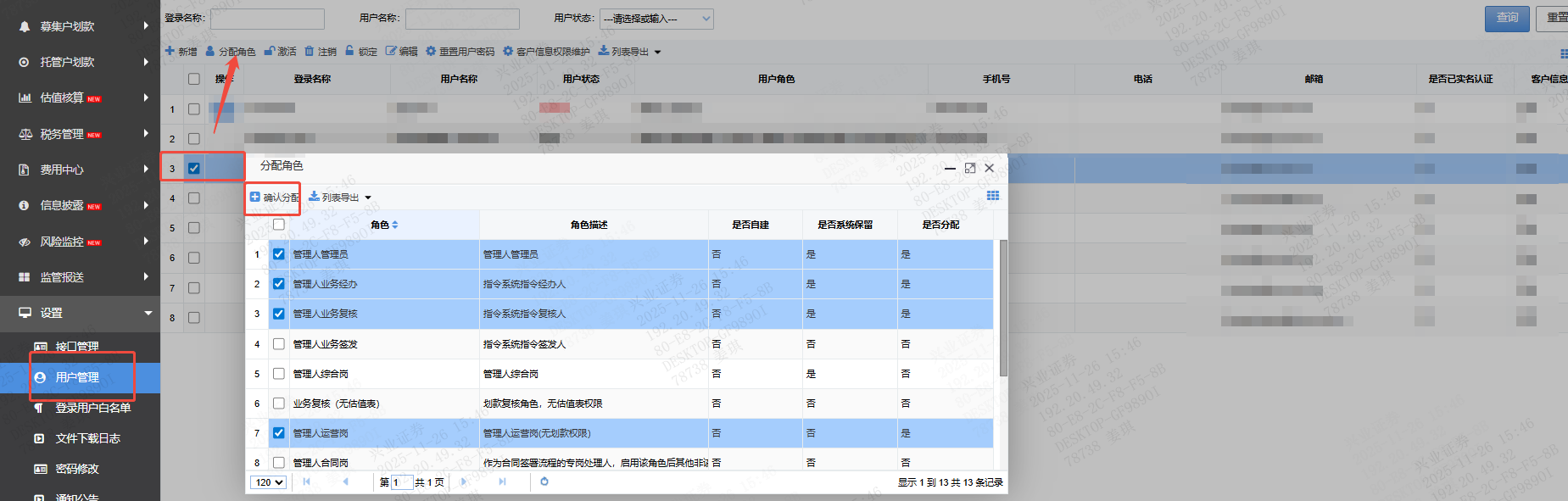Sort by 角色 column sort arrow
Viewport: 1568px width, 501px height.
tap(395, 225)
